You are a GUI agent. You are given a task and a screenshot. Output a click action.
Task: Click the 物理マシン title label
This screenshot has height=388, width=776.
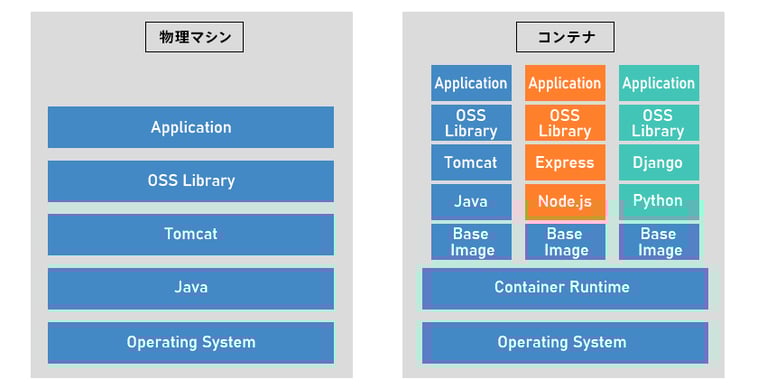194,37
